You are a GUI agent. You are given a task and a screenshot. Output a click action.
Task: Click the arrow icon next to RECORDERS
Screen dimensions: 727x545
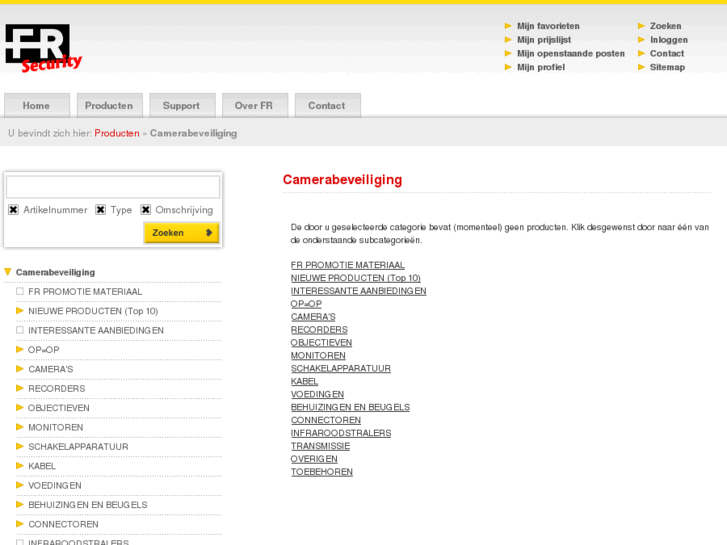pos(19,388)
